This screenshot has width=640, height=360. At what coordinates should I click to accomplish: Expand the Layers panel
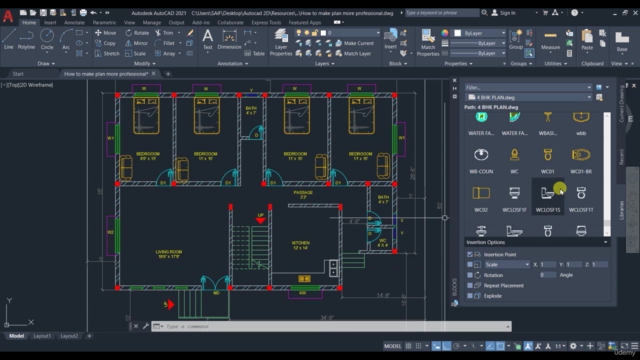(324, 63)
